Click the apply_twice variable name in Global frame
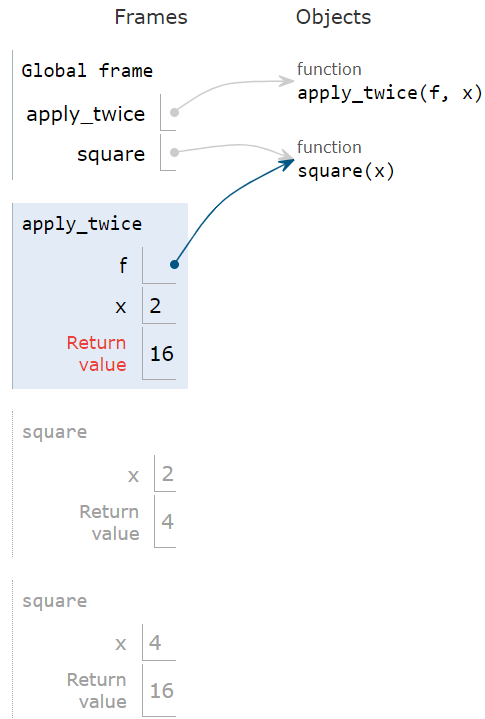Screen dimensions: 485x719 86,115
